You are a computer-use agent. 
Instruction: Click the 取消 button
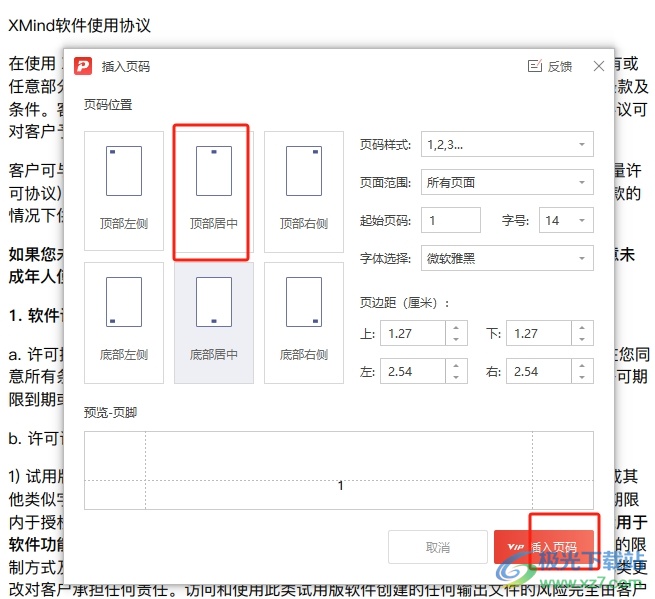pyautogui.click(x=438, y=547)
